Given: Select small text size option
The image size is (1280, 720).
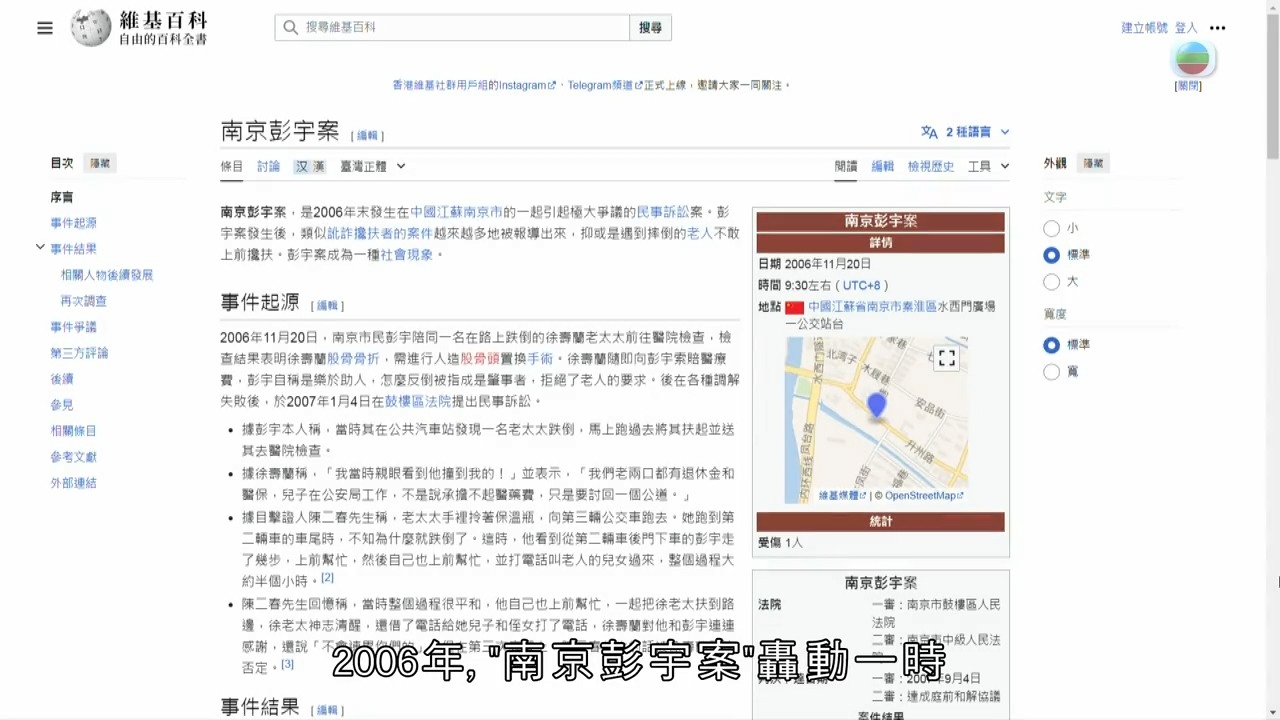Looking at the screenshot, I should coord(1051,228).
